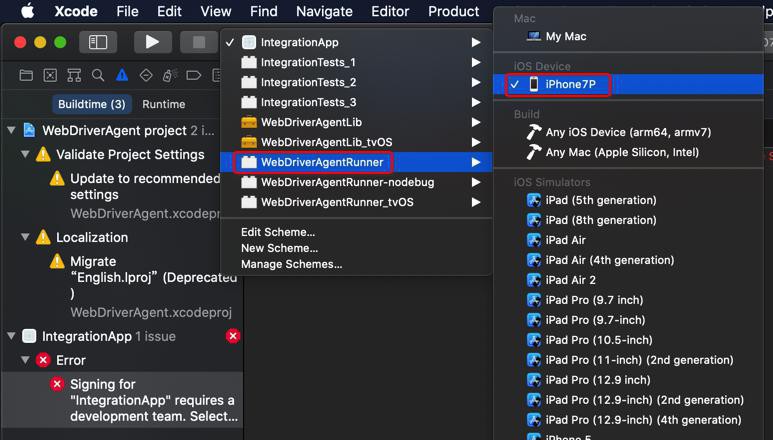This screenshot has height=440, width=773.
Task: Select iPad Air (4th generation) simulator
Action: click(x=629, y=260)
